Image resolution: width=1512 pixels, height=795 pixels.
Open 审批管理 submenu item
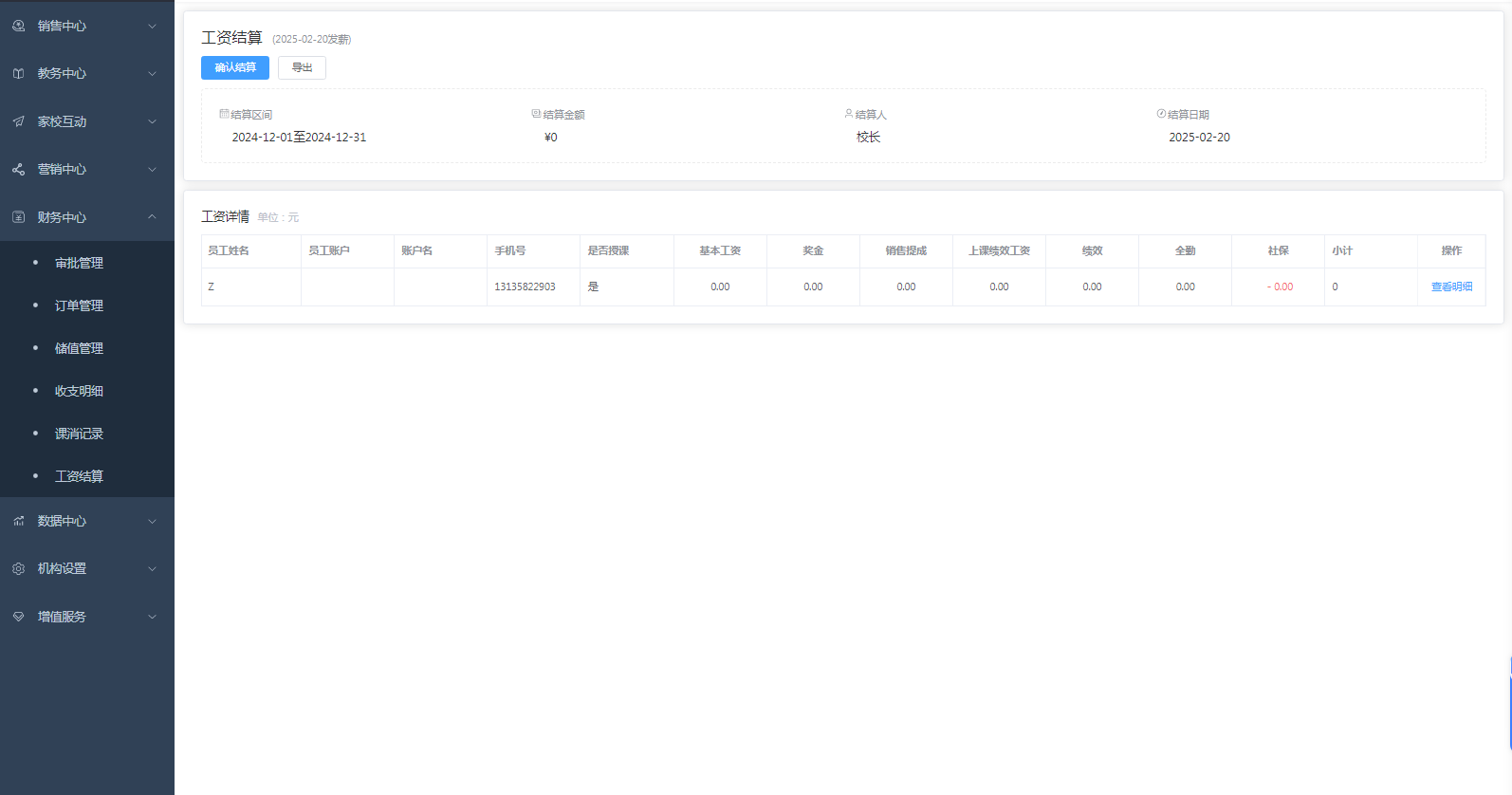(x=87, y=263)
